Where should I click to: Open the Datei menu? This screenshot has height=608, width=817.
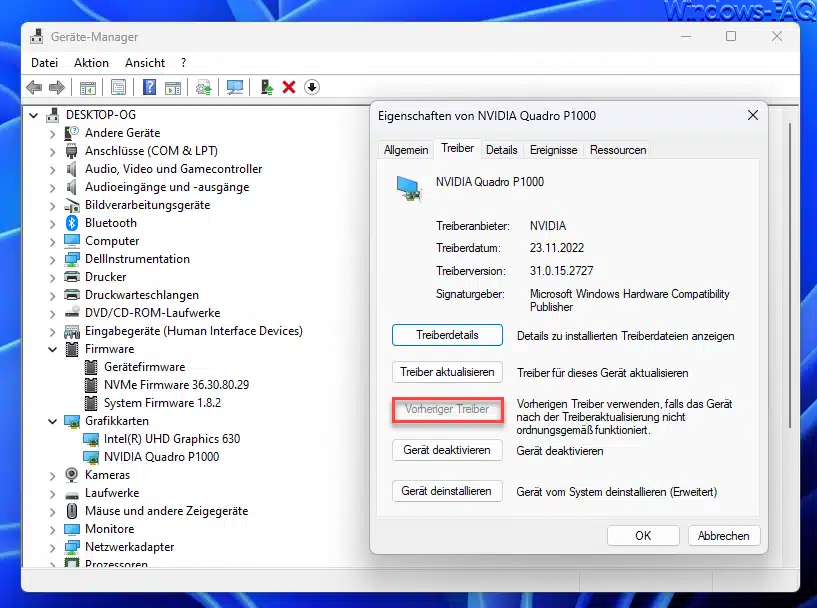[x=44, y=63]
